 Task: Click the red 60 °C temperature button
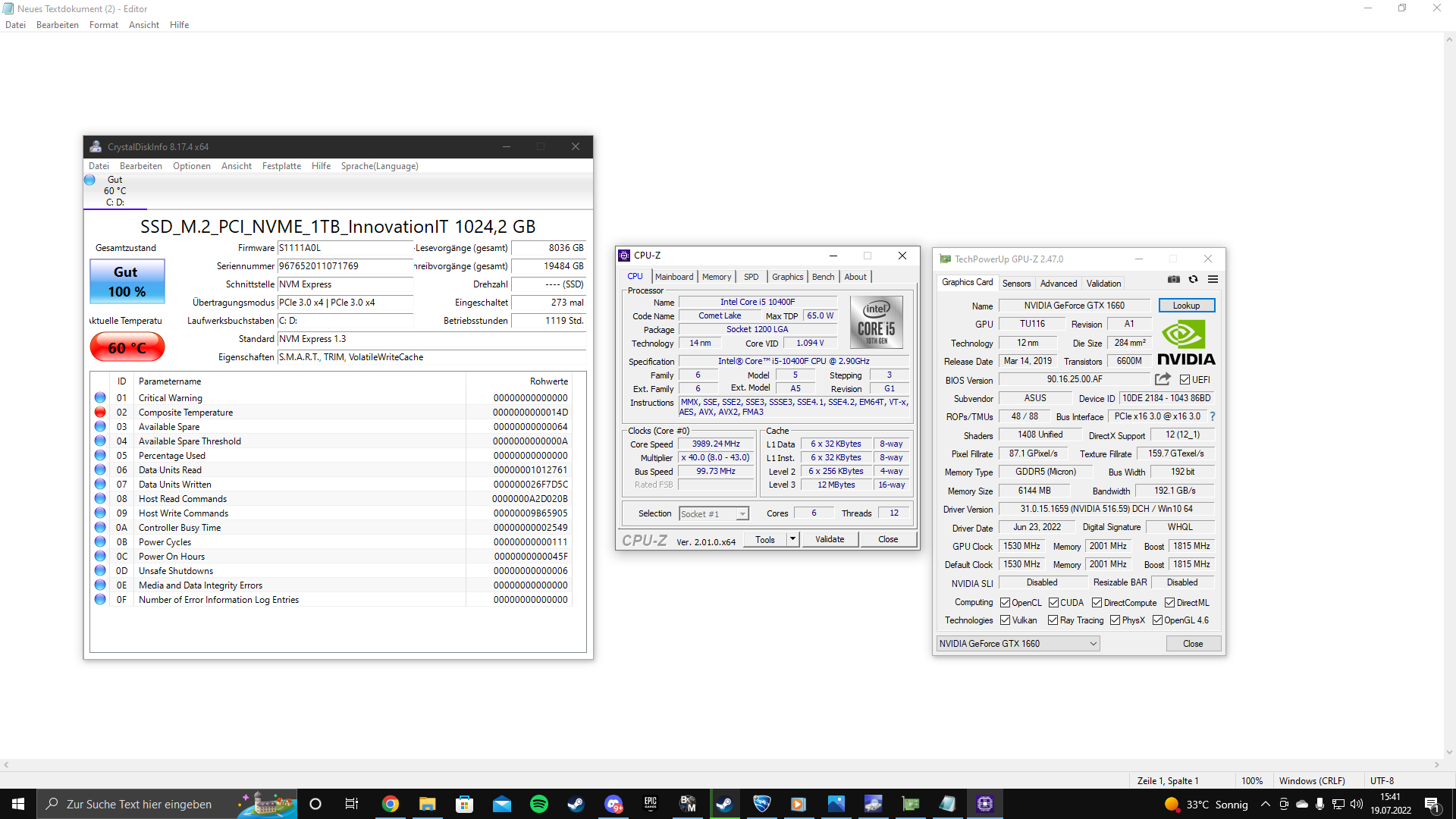click(127, 347)
